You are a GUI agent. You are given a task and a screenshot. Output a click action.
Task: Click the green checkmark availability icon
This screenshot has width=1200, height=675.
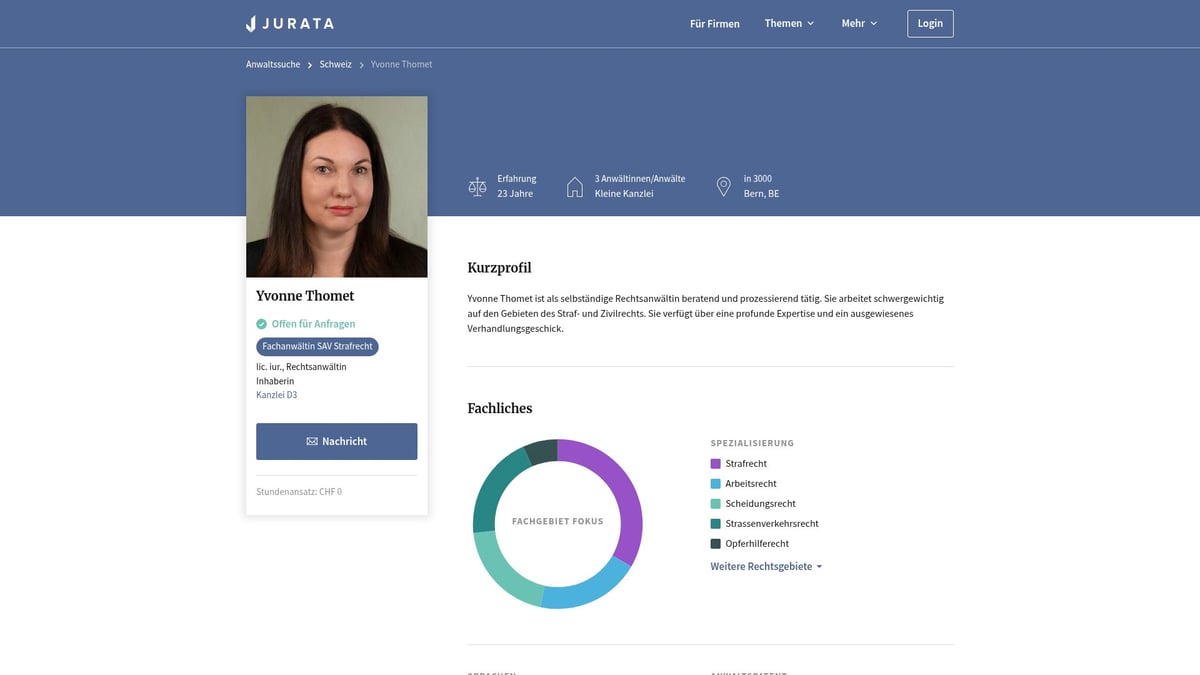(x=261, y=324)
